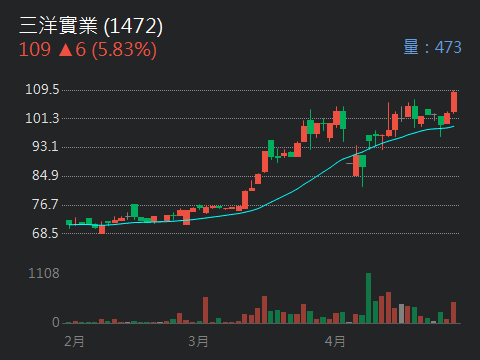Click the tall red volume bar after 3月
Image resolution: width=480 pixels, height=360 pixels.
[205, 310]
